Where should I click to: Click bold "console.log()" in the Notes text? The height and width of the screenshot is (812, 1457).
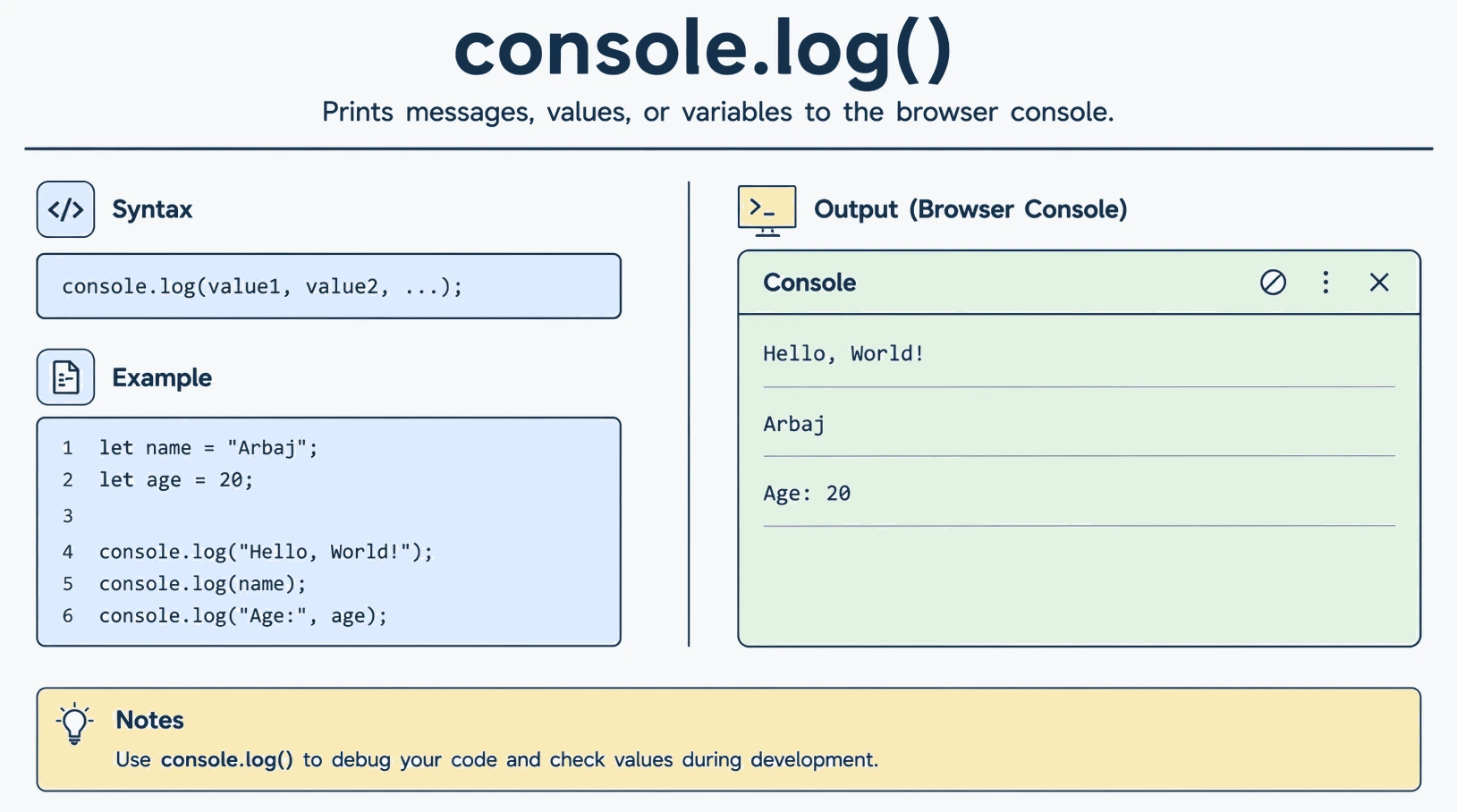pos(227,759)
